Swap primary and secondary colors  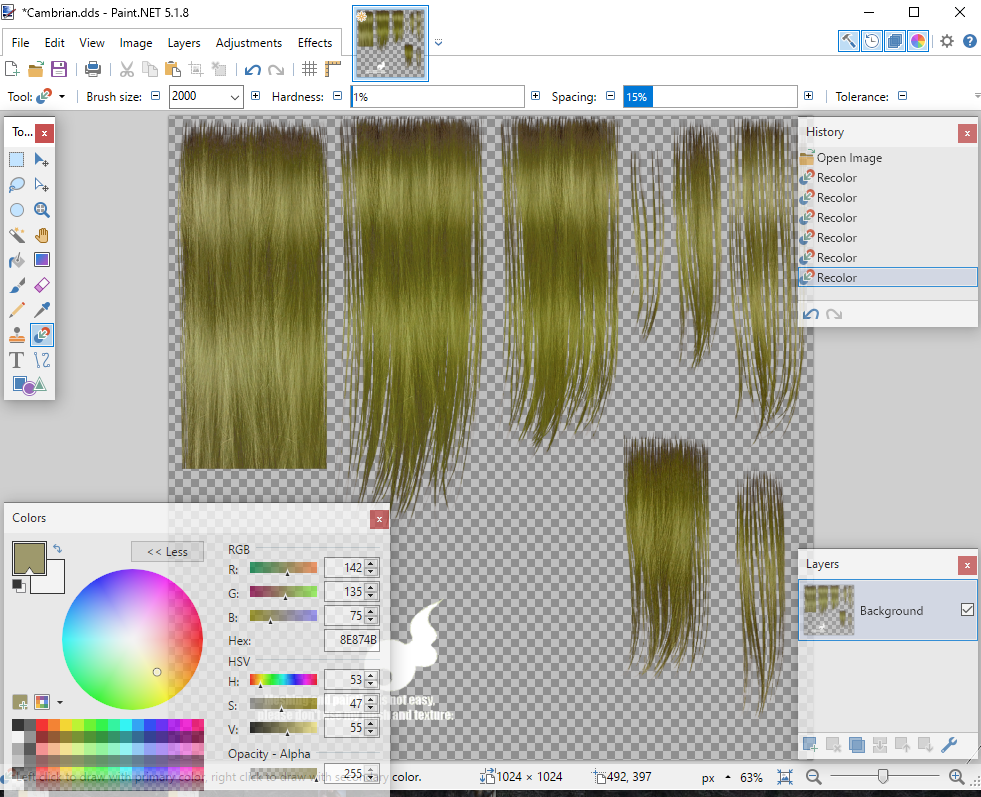(58, 549)
